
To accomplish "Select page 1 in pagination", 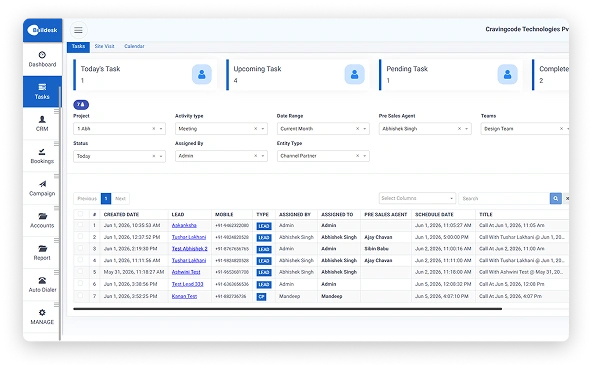I will 106,199.
